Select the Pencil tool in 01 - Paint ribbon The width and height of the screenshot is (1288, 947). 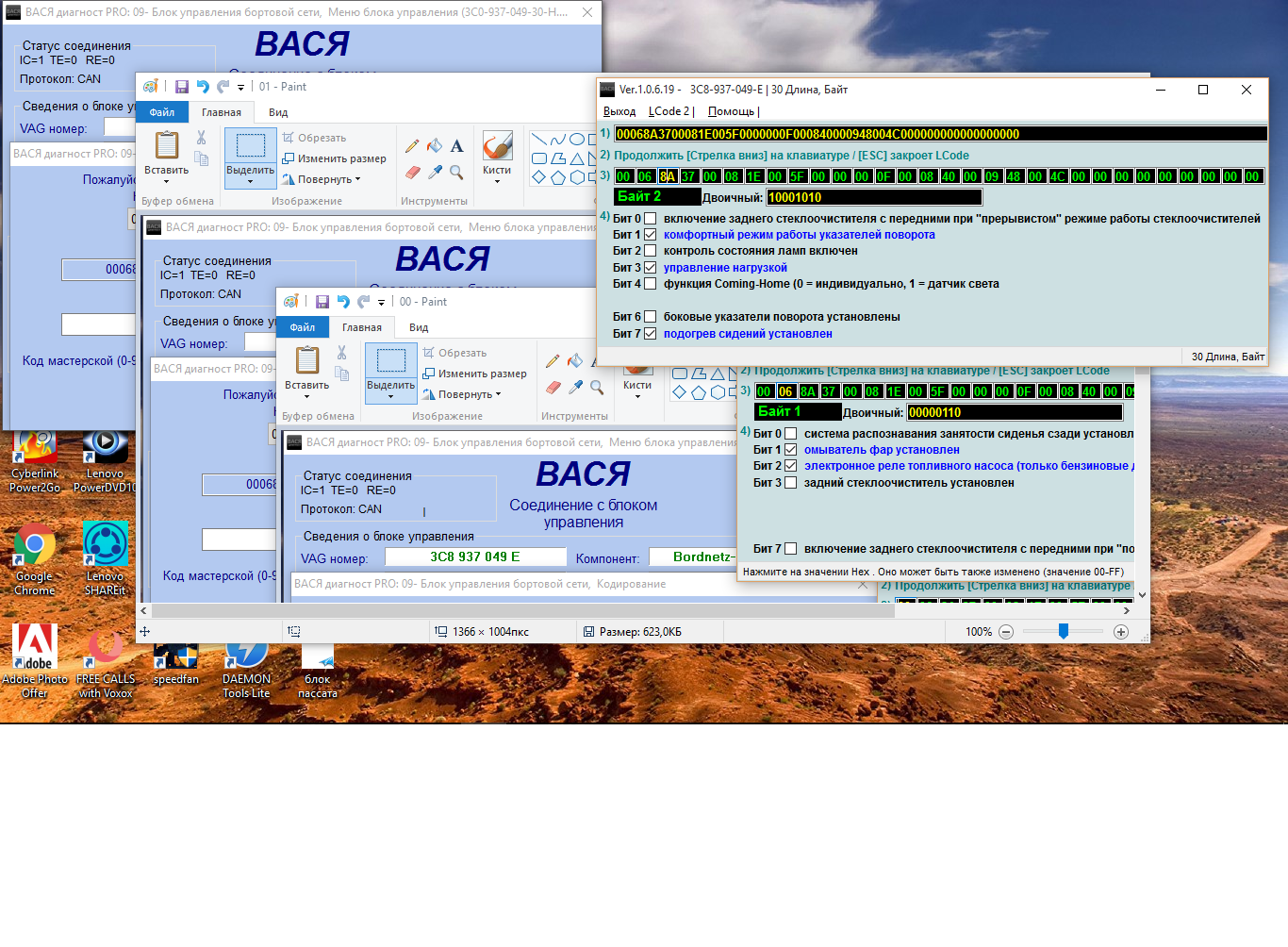(412, 146)
